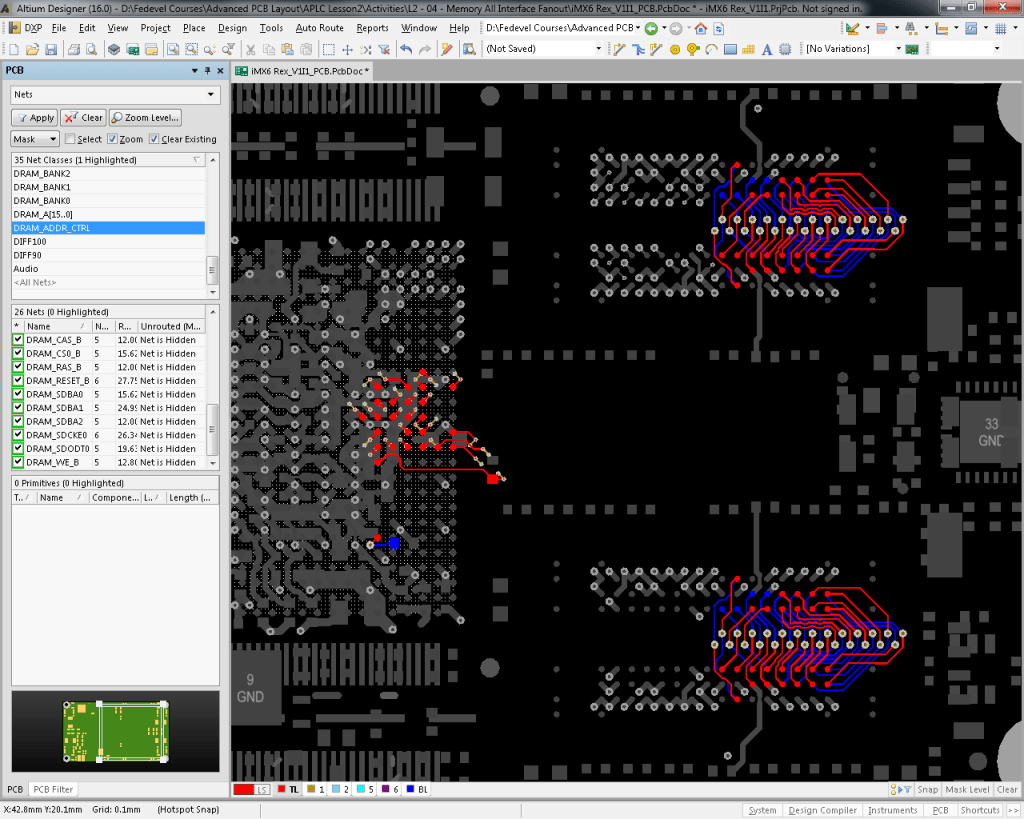
Task: Select the DIFF100 net class
Action: [x=30, y=242]
